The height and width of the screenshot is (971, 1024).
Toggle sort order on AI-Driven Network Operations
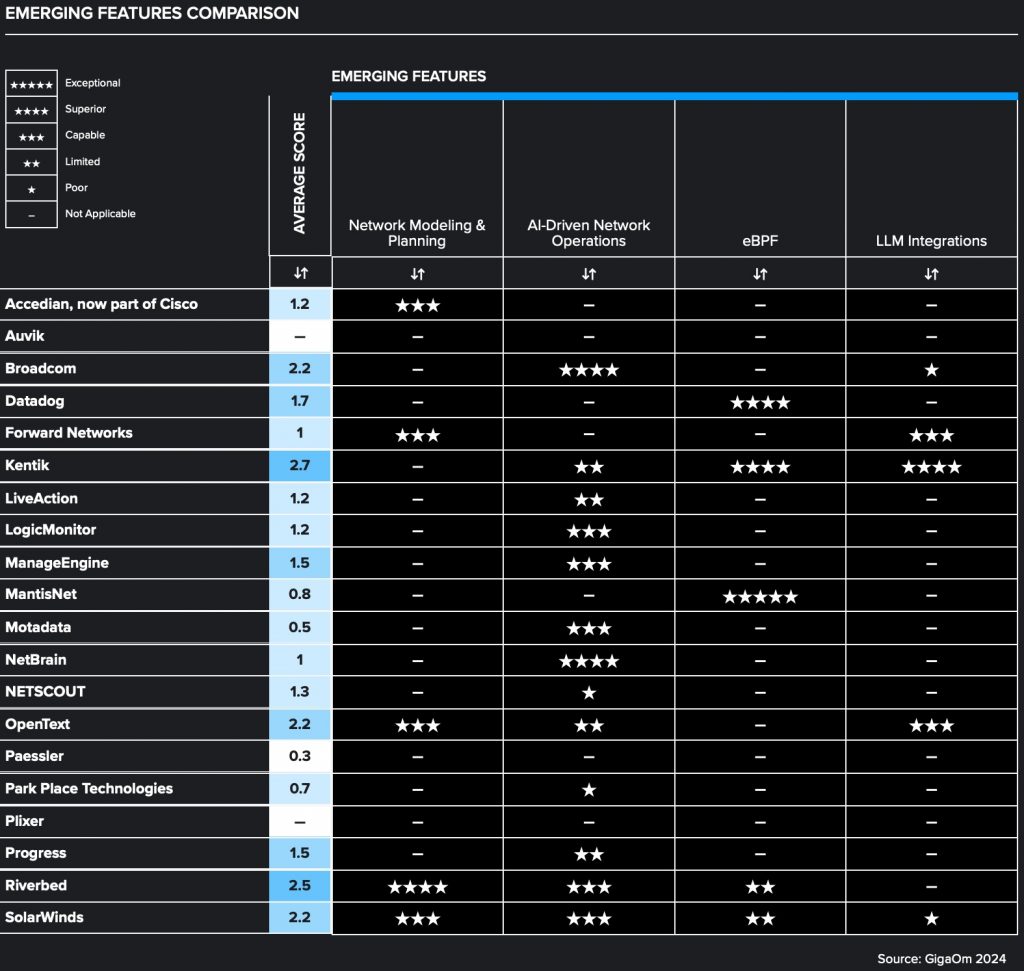coord(589,271)
